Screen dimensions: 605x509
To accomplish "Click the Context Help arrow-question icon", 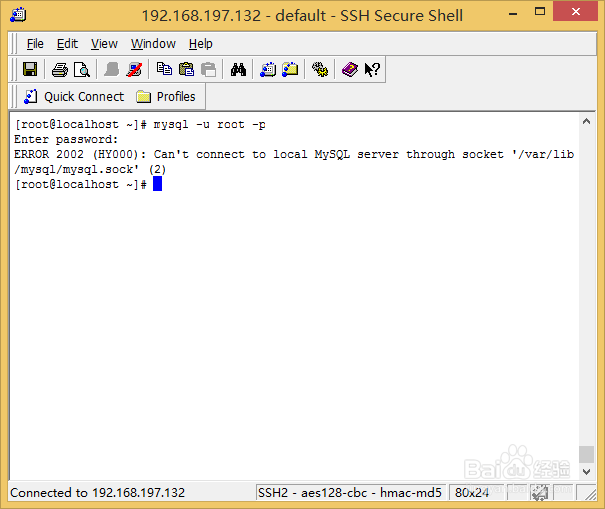I will 372,70.
